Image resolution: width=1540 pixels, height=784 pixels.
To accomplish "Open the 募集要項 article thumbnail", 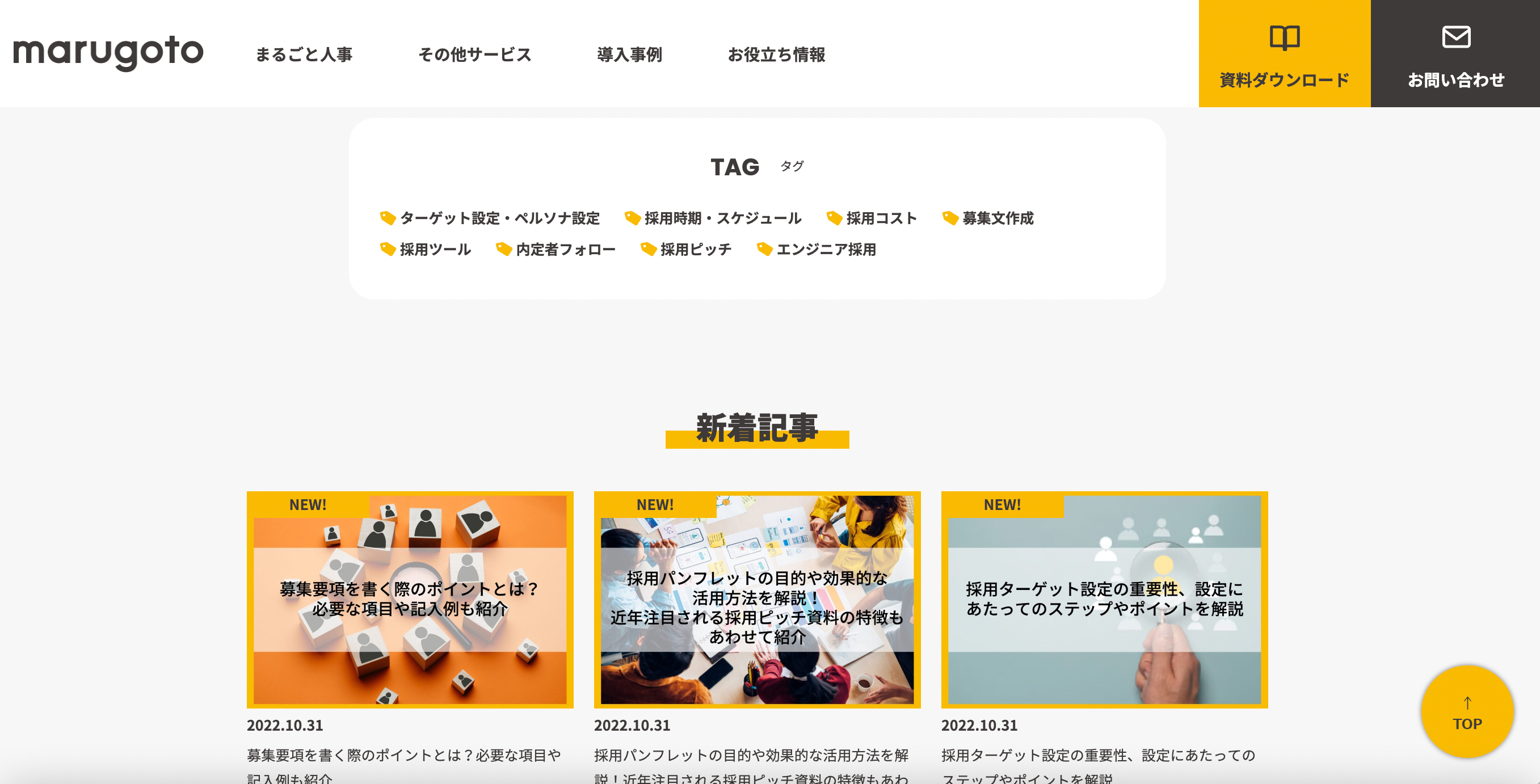I will pos(410,600).
